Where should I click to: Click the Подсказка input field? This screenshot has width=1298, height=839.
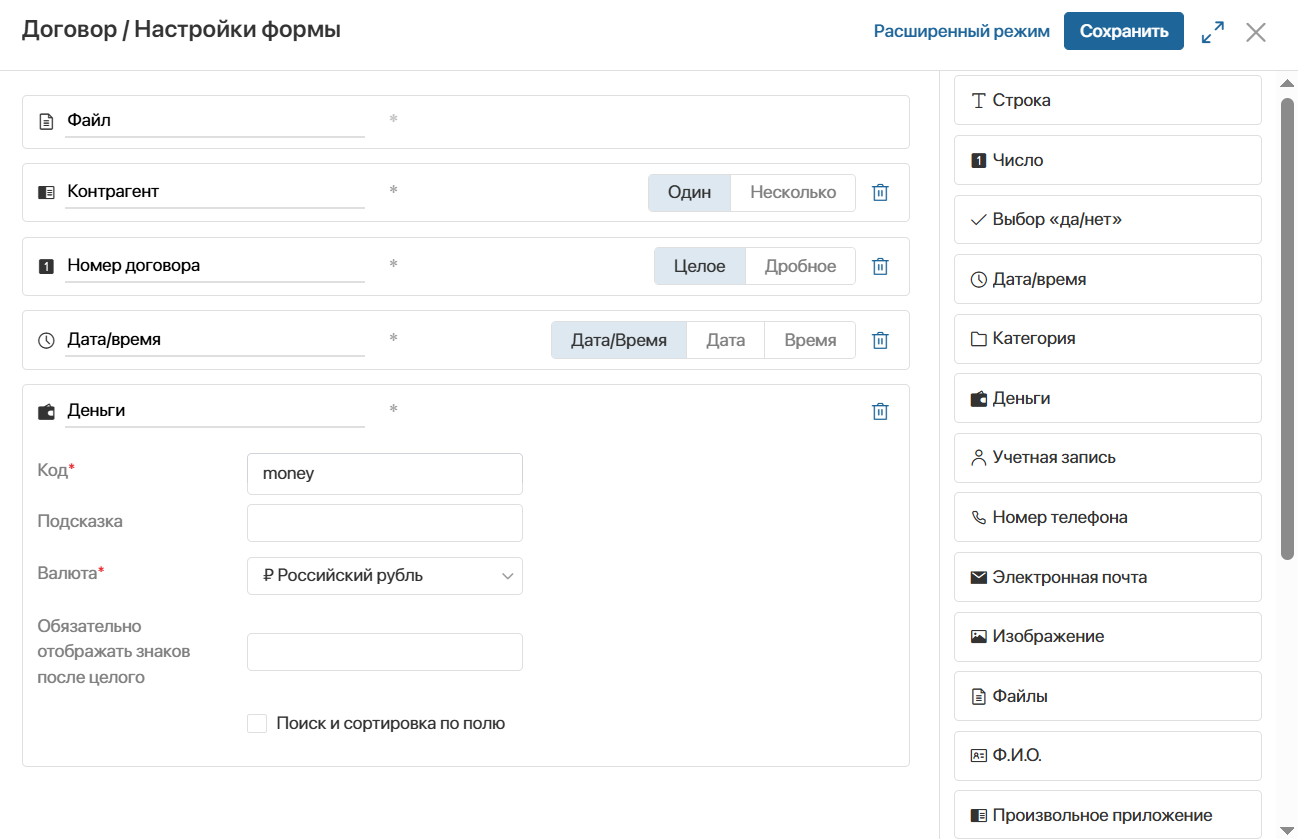pyautogui.click(x=385, y=523)
